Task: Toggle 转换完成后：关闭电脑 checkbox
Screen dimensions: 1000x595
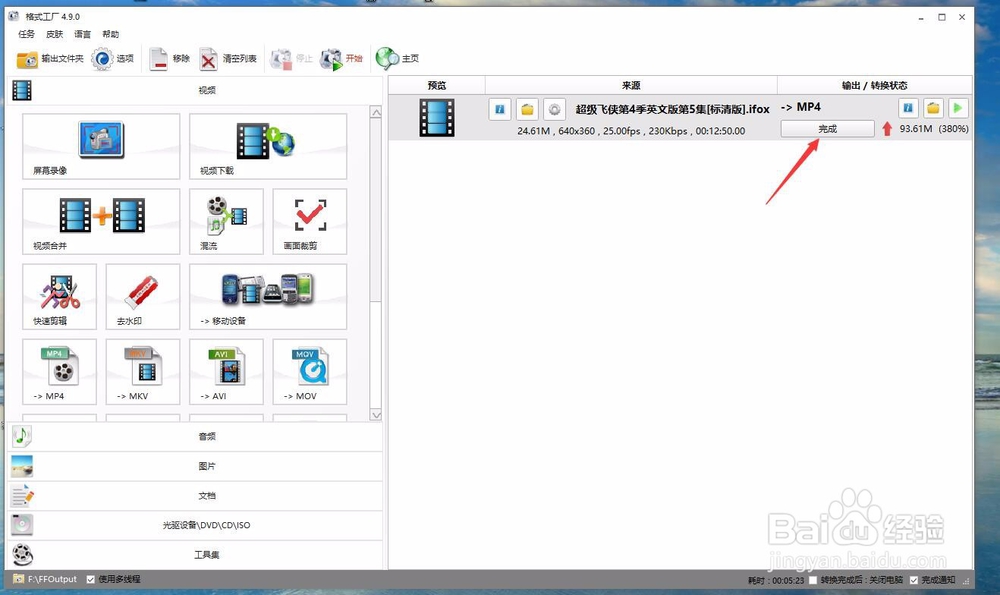Action: tap(813, 580)
